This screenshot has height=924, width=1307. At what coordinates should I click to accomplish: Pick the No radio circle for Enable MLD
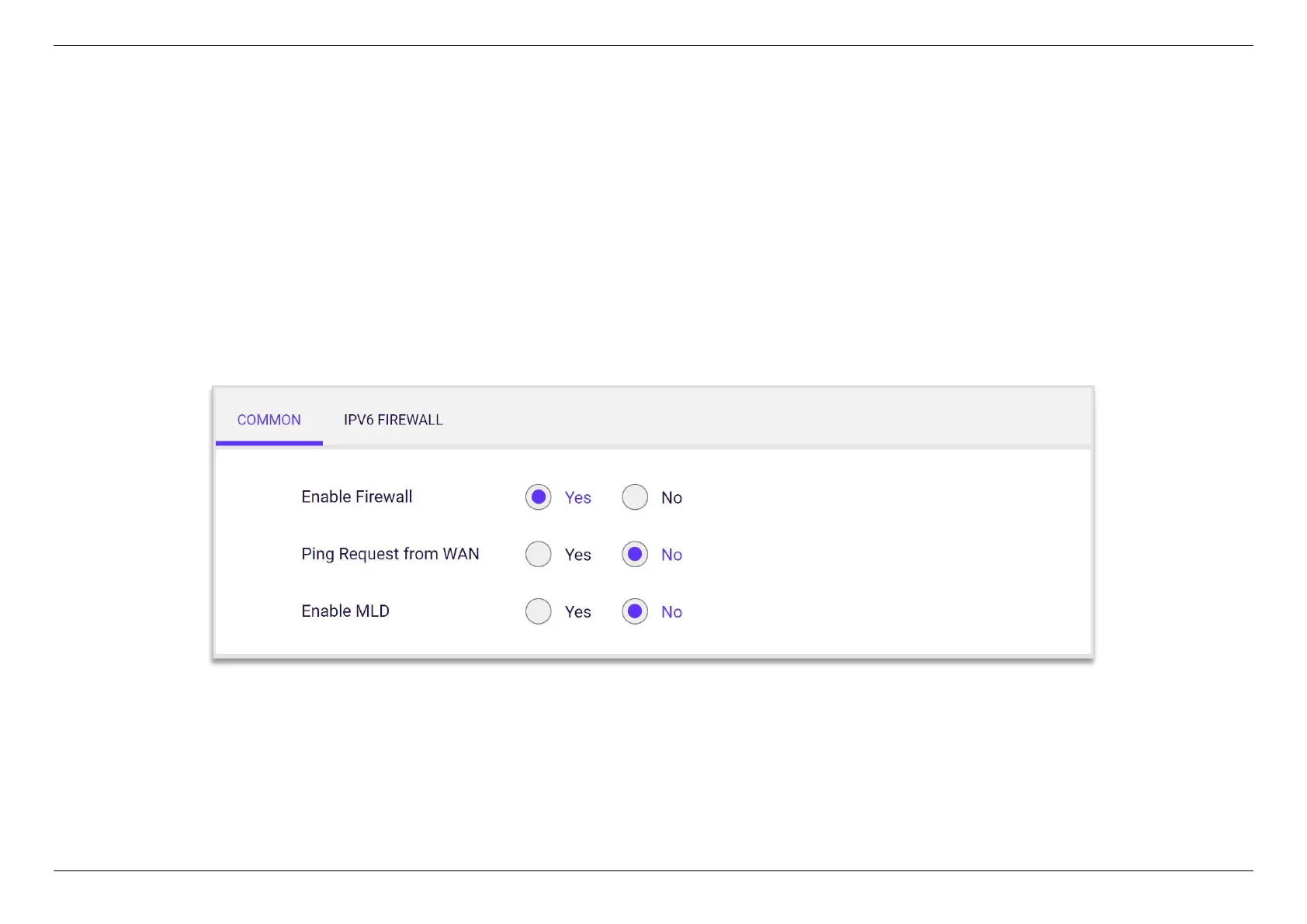[x=634, y=611]
